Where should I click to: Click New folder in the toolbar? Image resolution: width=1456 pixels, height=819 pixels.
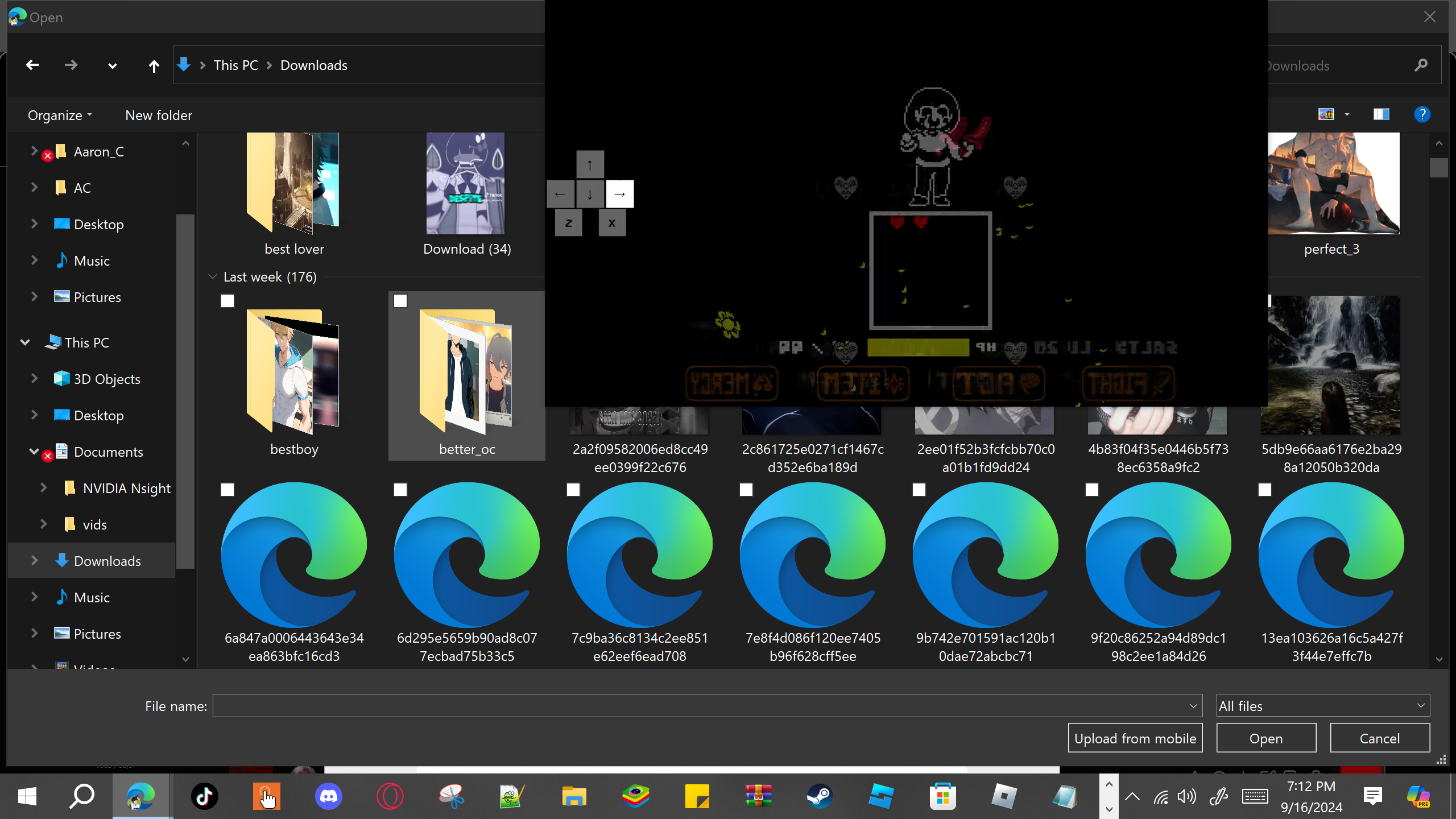click(x=159, y=115)
